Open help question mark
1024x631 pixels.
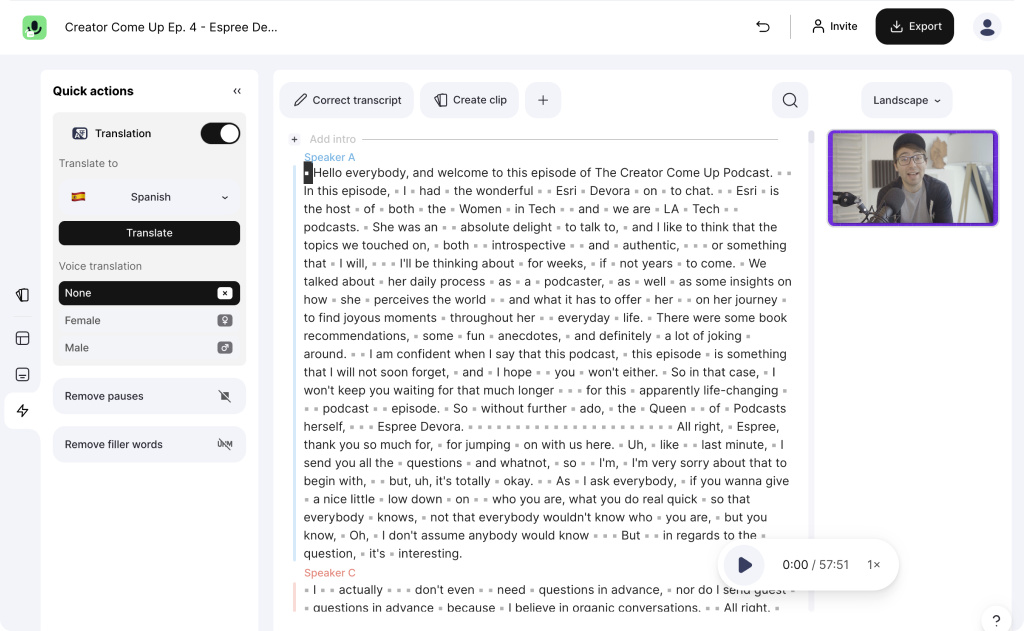pyautogui.click(x=996, y=620)
